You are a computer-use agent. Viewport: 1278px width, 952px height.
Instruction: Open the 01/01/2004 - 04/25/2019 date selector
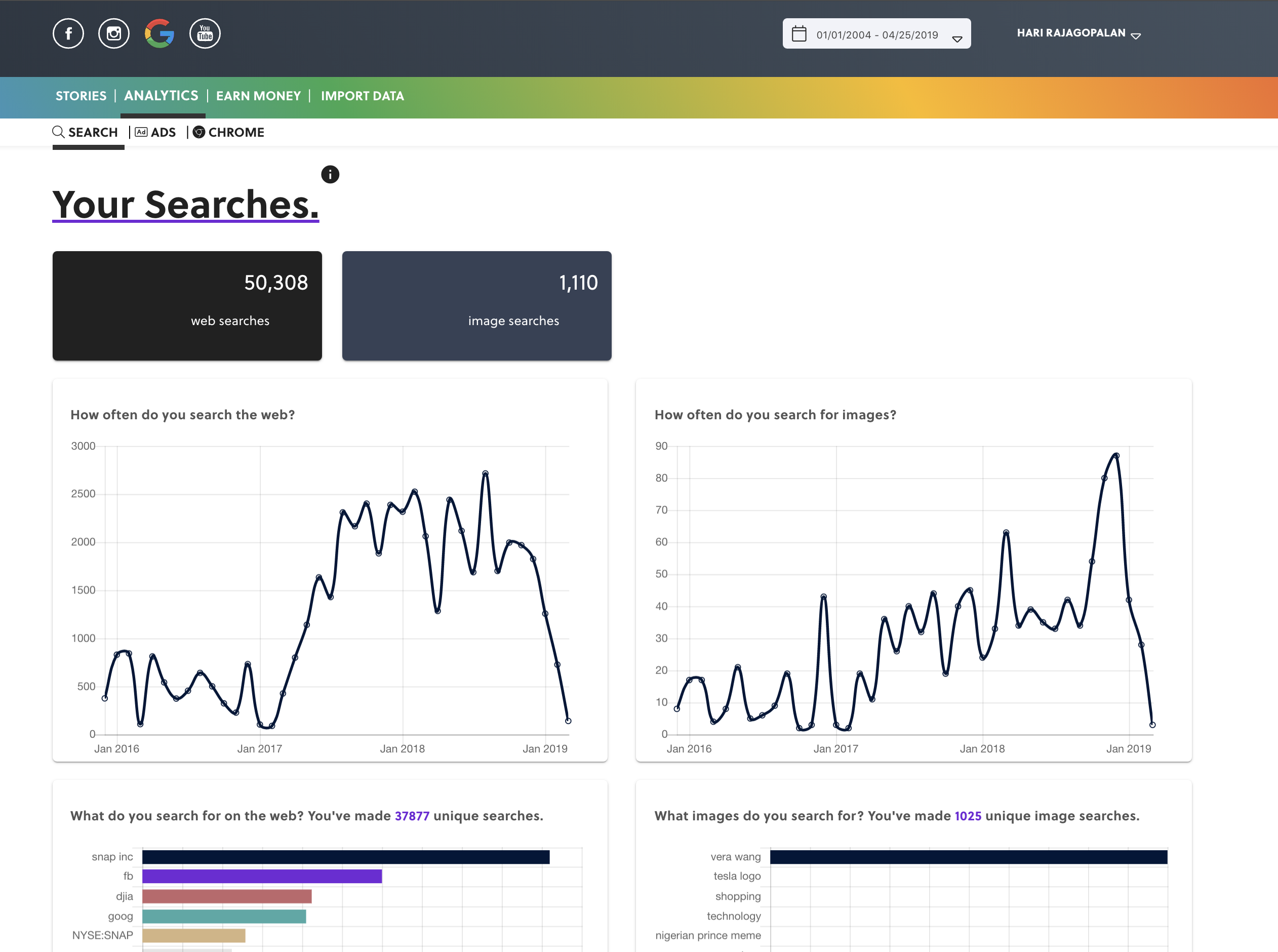coord(876,34)
